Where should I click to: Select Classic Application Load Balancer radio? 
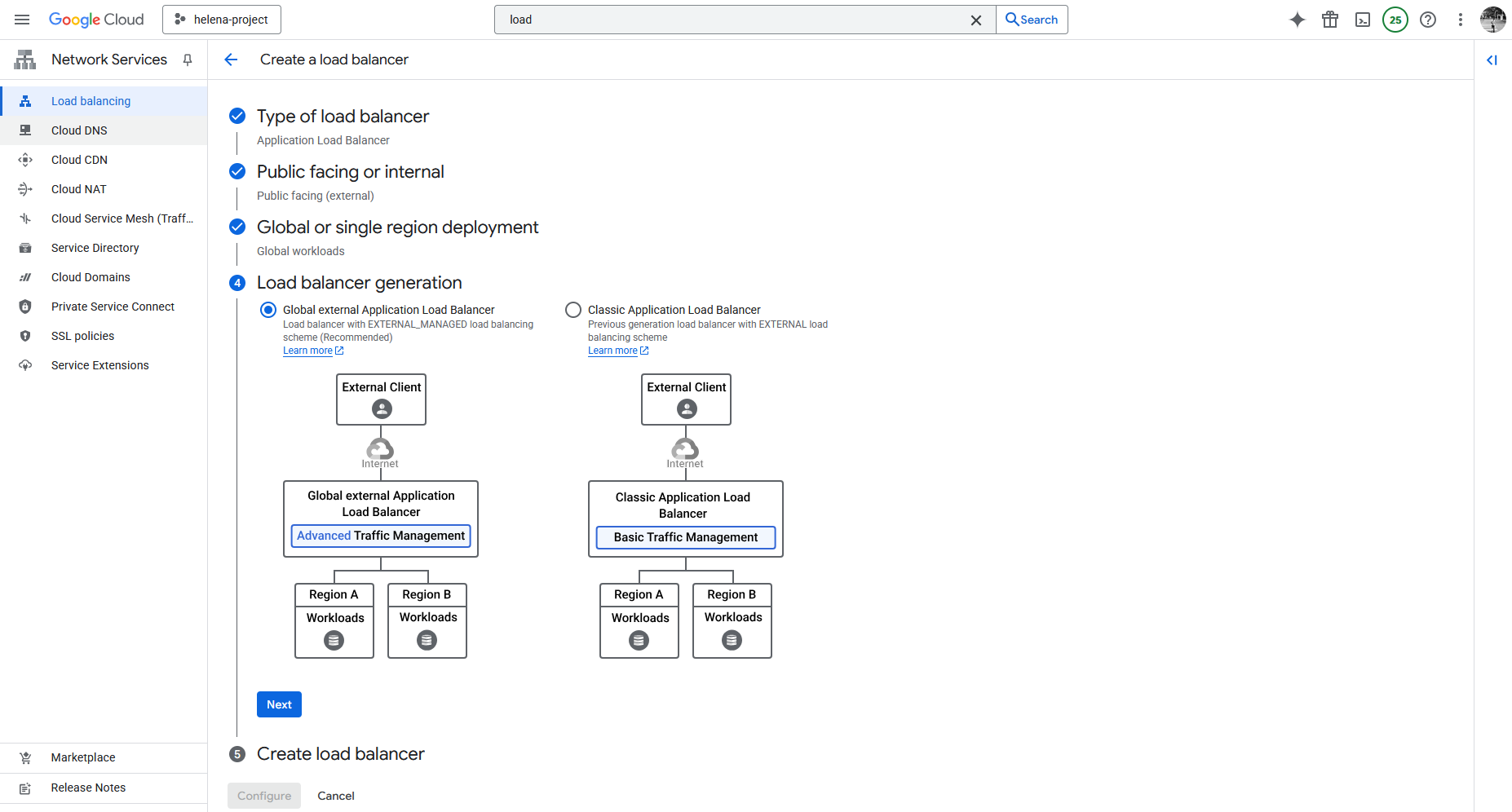coord(573,310)
